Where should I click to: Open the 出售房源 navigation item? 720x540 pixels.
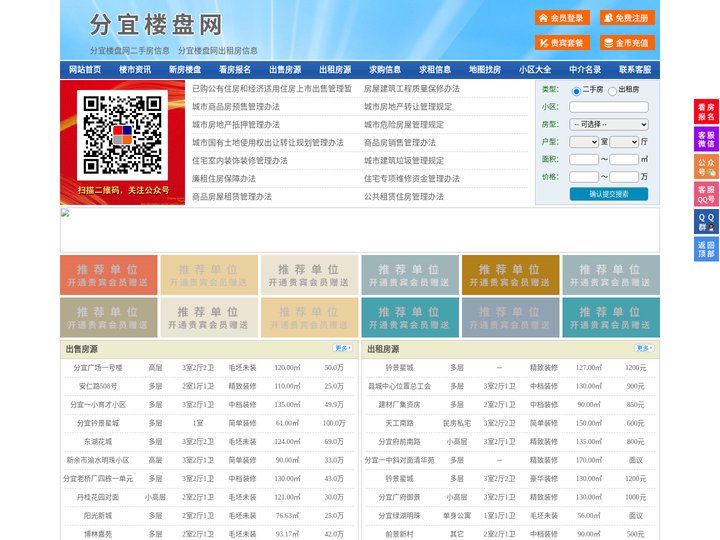(285, 70)
